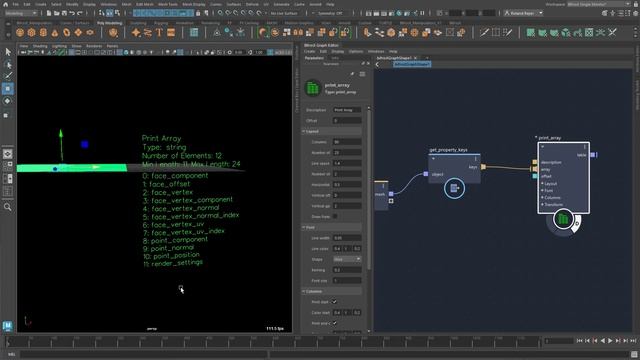Image resolution: width=640 pixels, height=360 pixels.
Task: Open the user account dropdown
Action: coord(523,13)
